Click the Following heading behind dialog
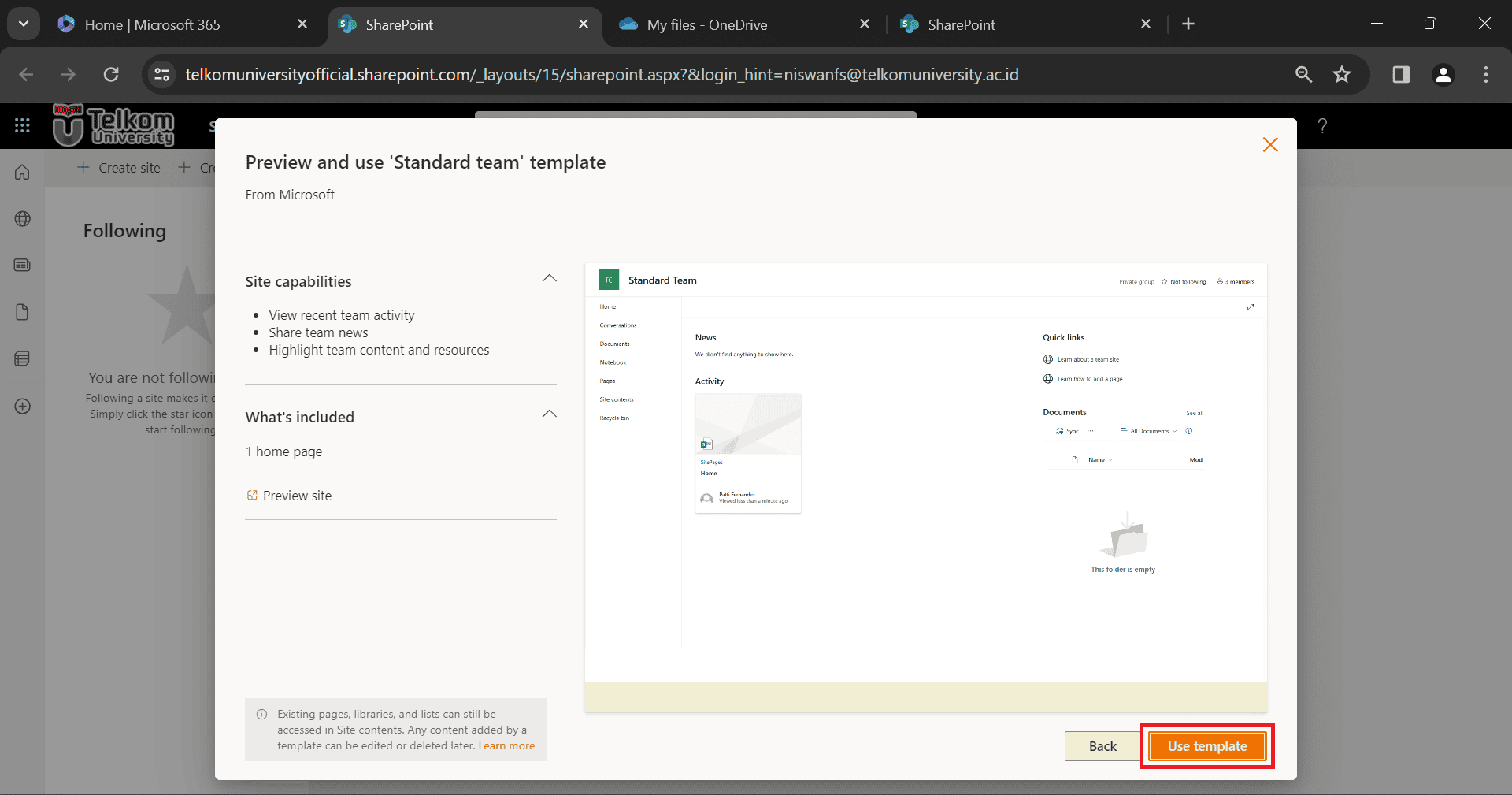The width and height of the screenshot is (1512, 795). coord(124,231)
